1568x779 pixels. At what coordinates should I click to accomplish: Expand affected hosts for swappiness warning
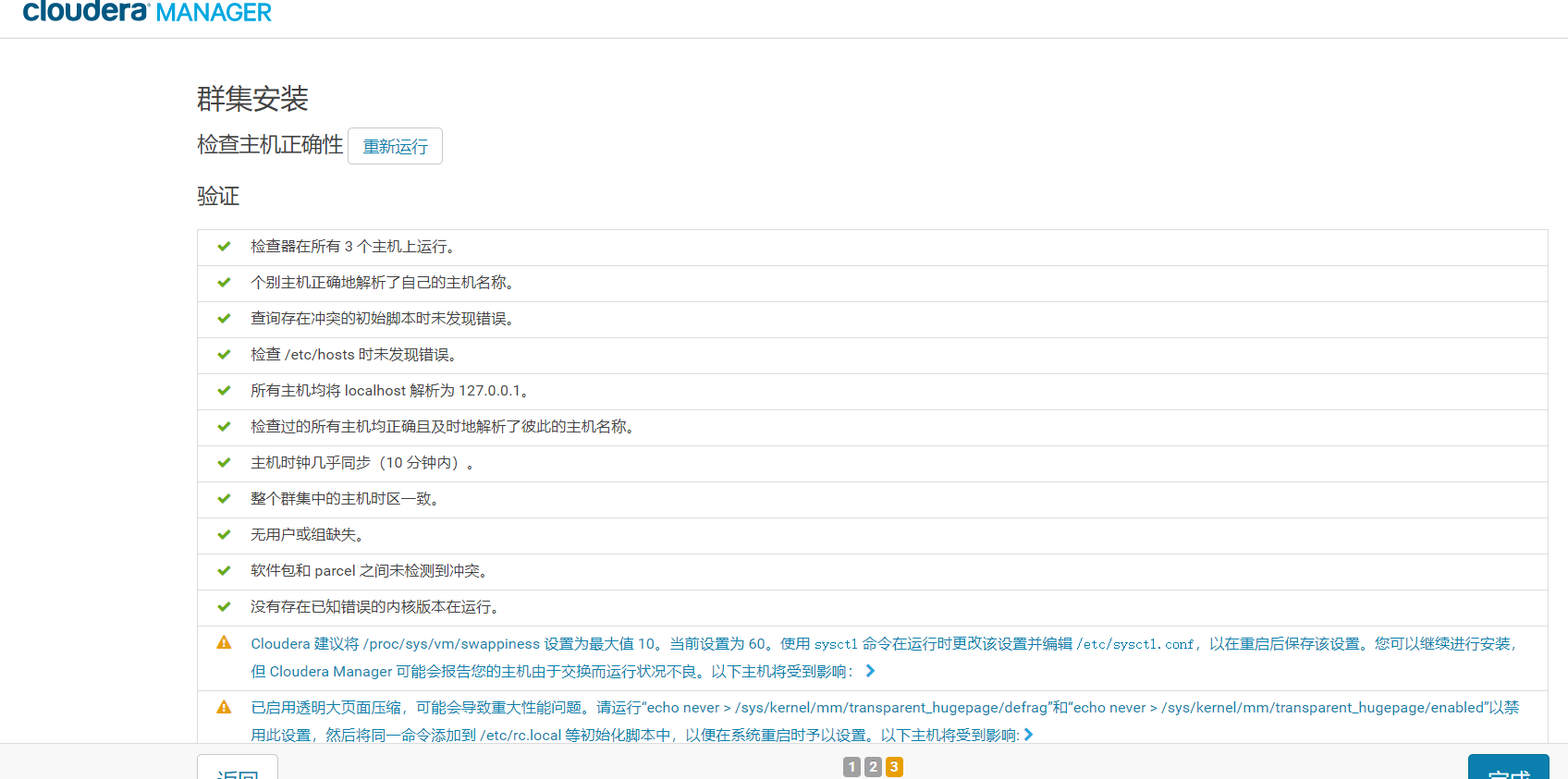[x=870, y=671]
